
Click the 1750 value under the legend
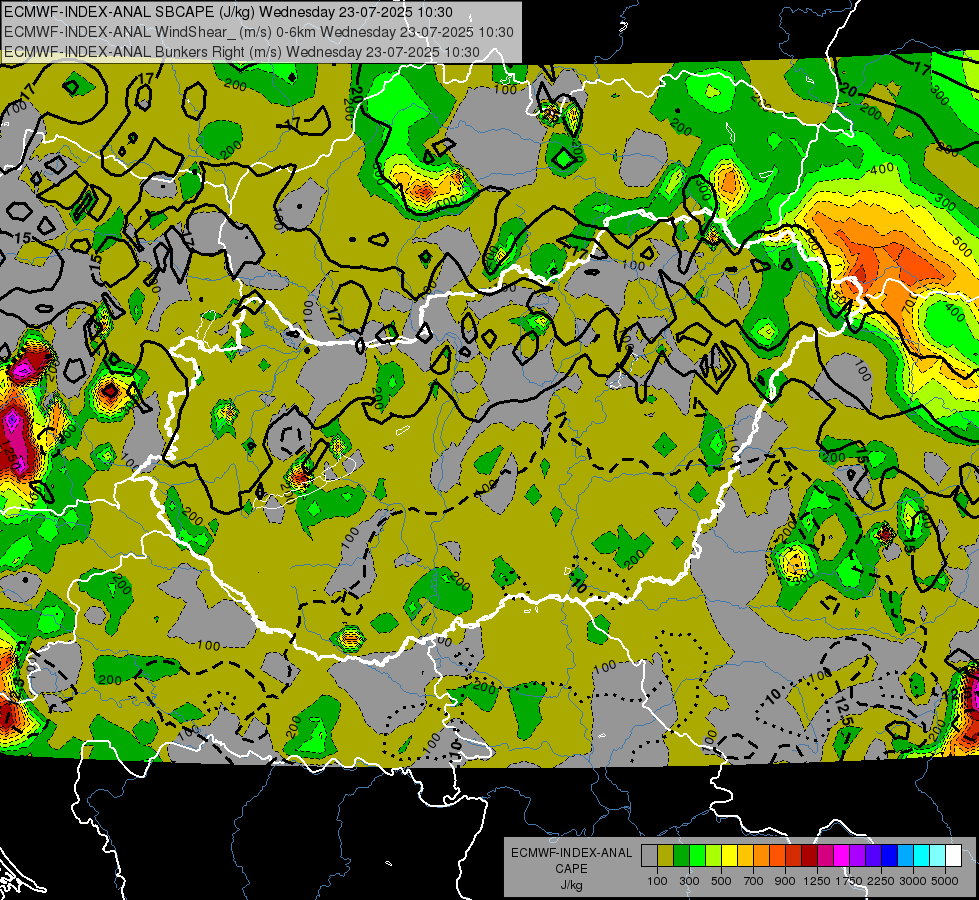coord(849,881)
